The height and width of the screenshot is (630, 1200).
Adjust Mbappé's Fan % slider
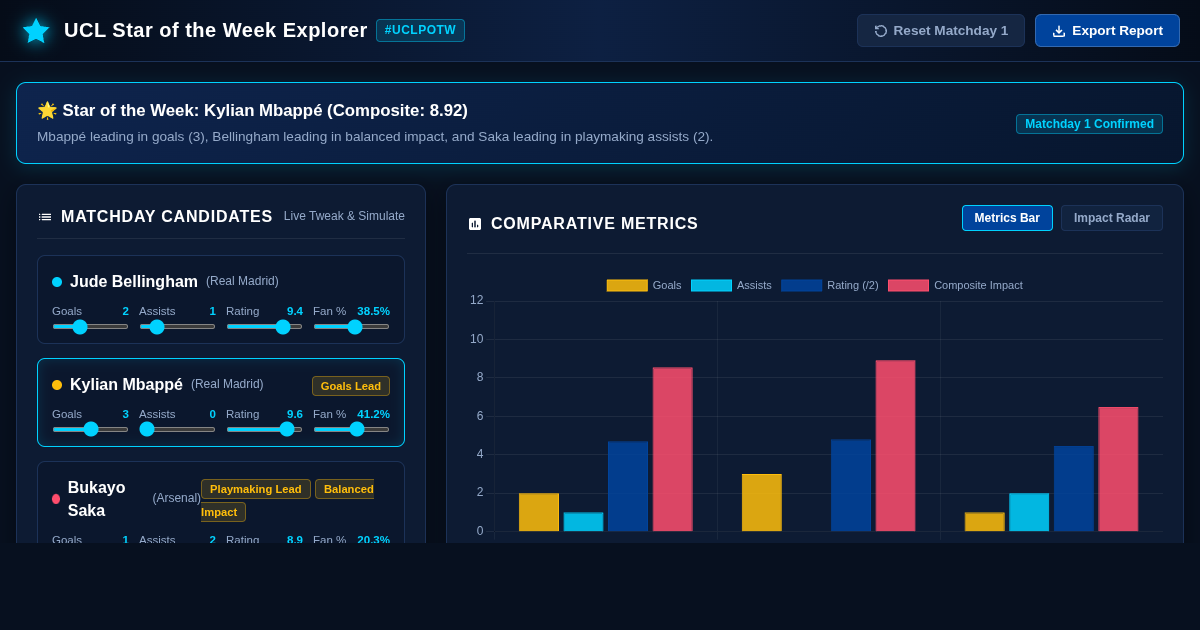[351, 429]
